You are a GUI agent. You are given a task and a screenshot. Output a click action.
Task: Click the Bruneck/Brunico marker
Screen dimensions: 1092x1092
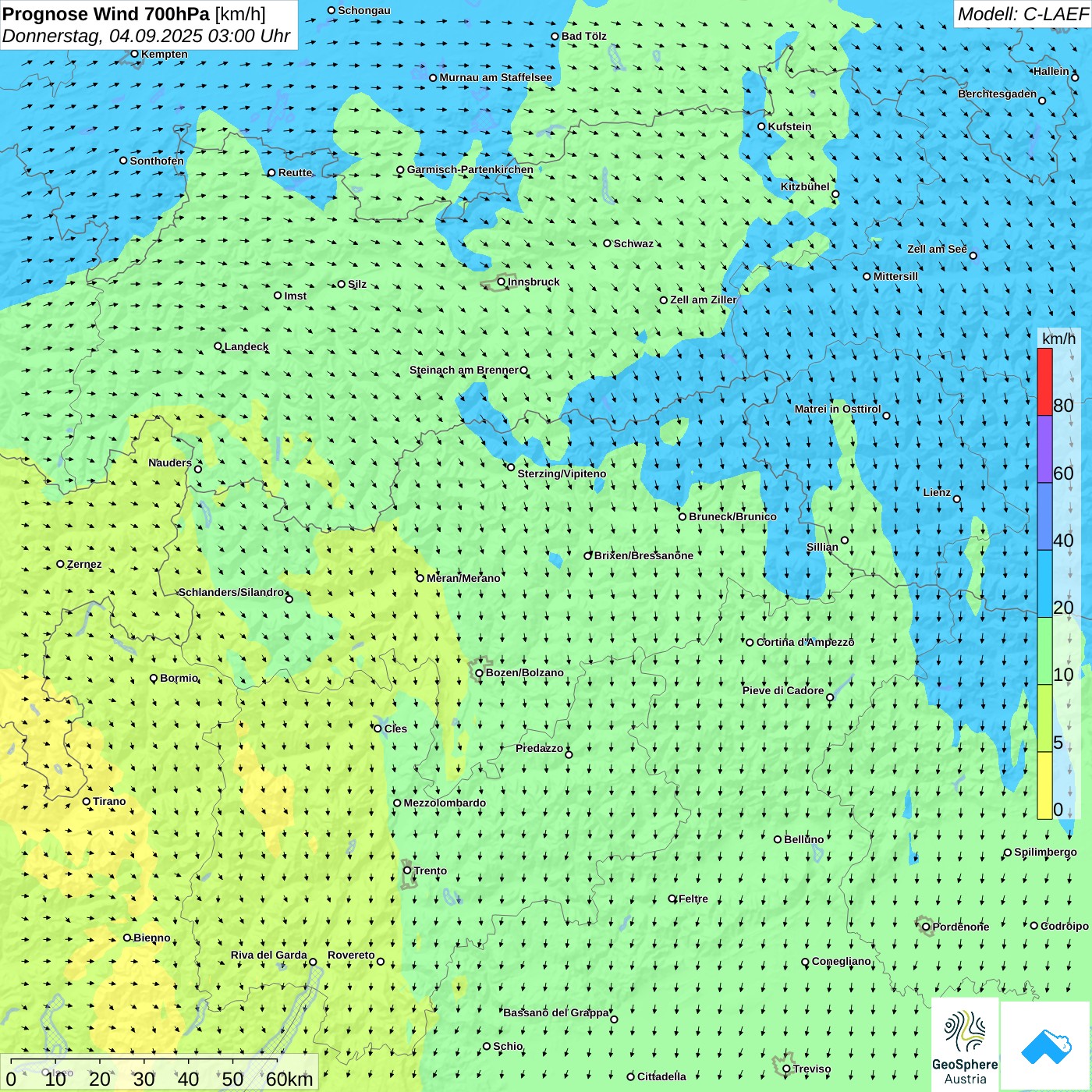point(682,516)
